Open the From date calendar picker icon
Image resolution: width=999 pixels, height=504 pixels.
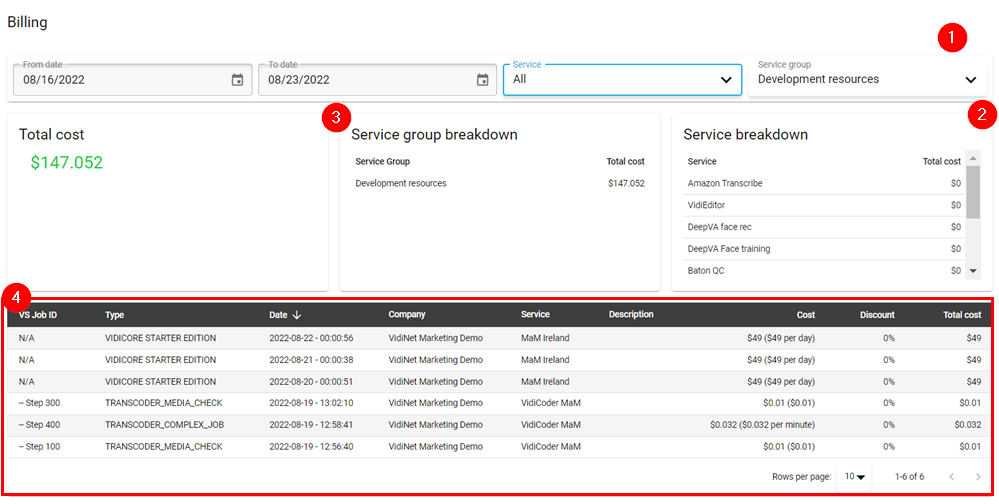tap(237, 80)
